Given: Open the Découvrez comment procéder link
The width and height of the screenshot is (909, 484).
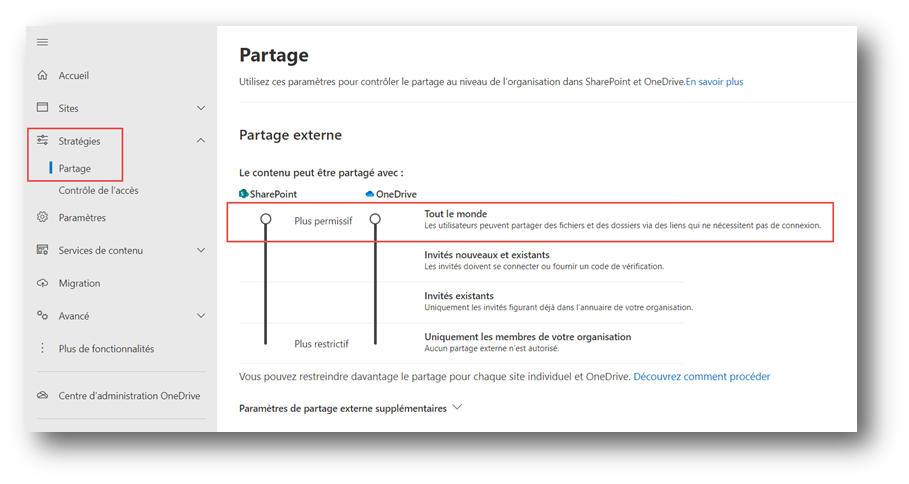Looking at the screenshot, I should click(x=701, y=376).
